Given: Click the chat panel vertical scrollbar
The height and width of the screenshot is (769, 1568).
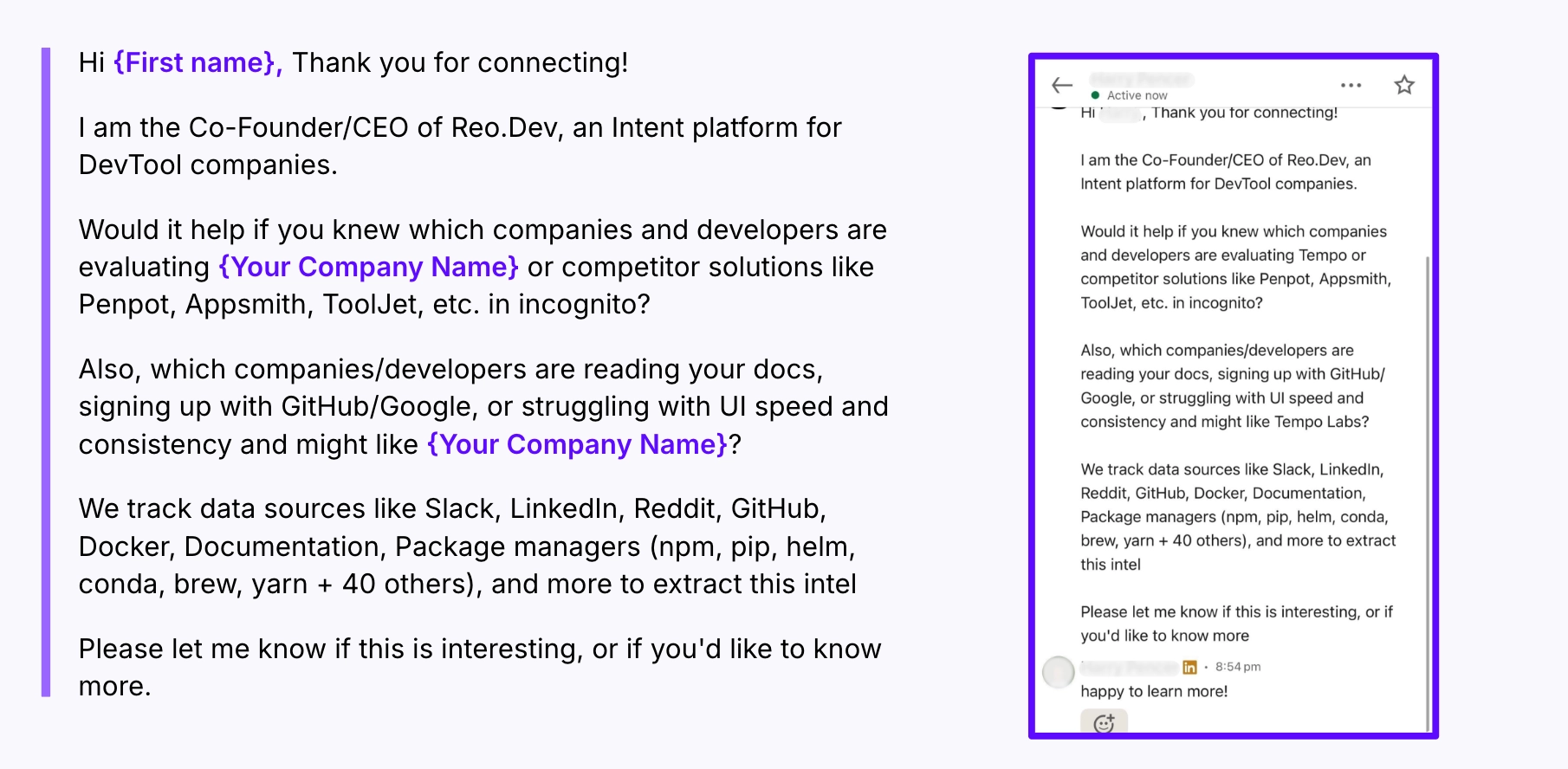Looking at the screenshot, I should [1427, 494].
